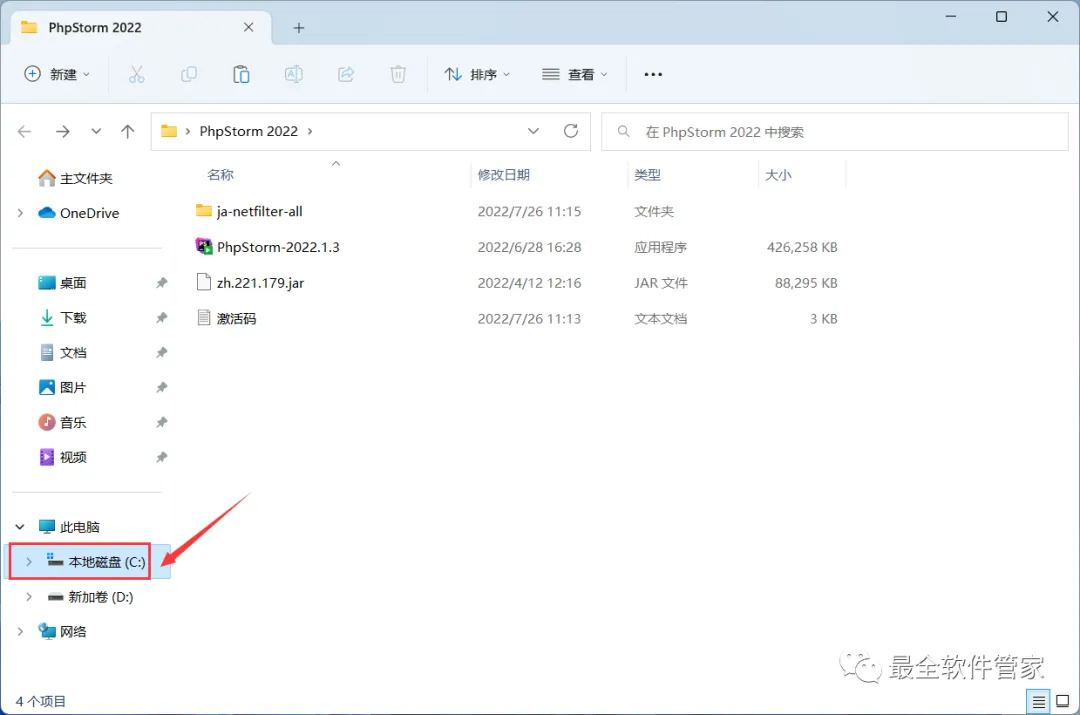
Task: Click the Copy icon in toolbar
Action: [x=189, y=74]
